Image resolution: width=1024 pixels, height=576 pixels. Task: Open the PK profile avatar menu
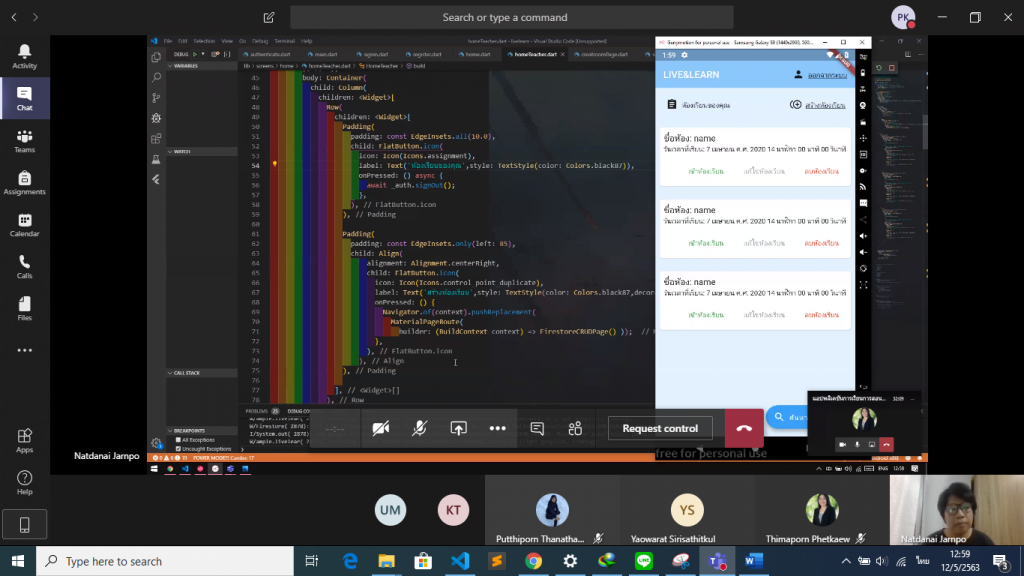tap(903, 17)
